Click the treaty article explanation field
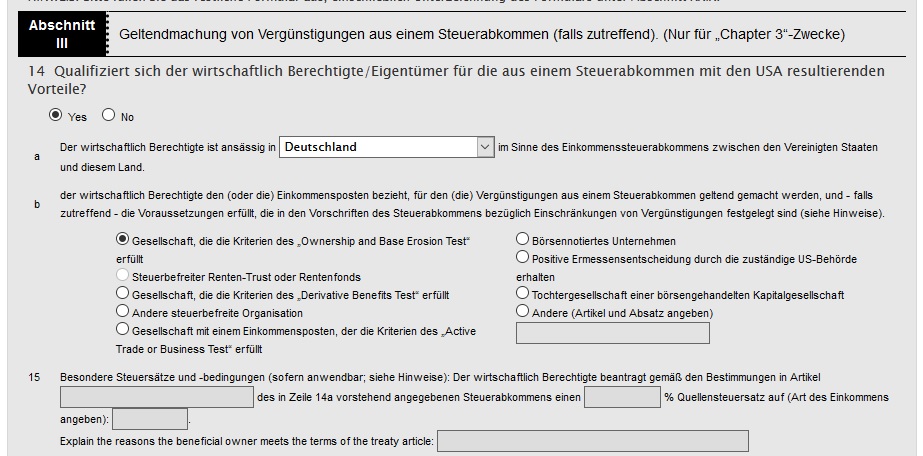Screen dimensions: 923x456 593,441
